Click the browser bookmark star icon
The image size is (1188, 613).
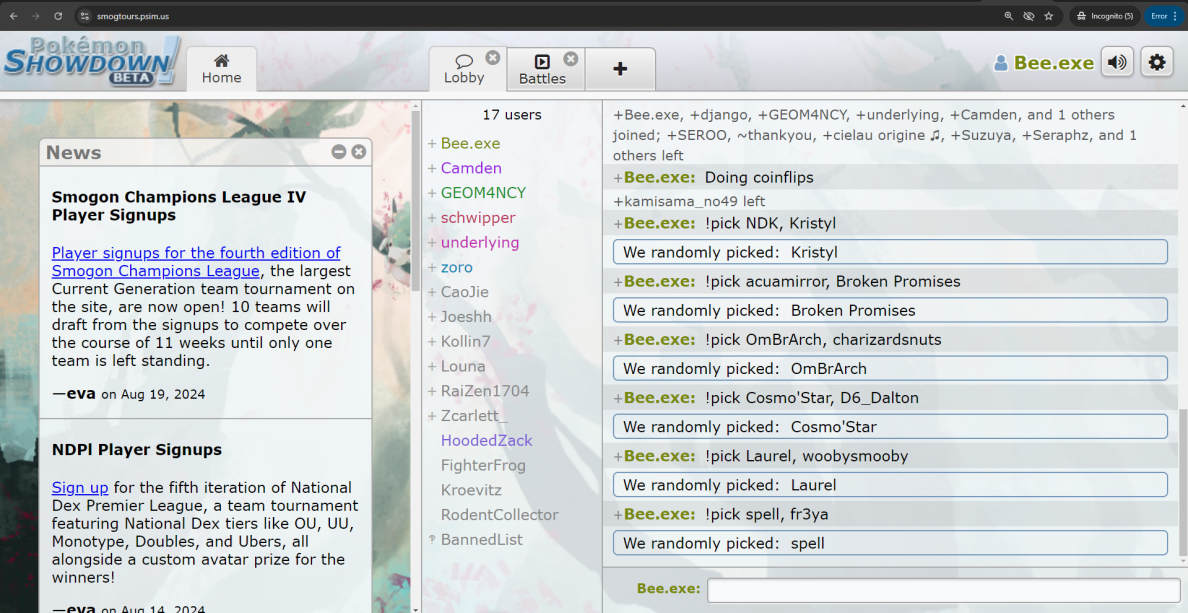[x=1049, y=16]
